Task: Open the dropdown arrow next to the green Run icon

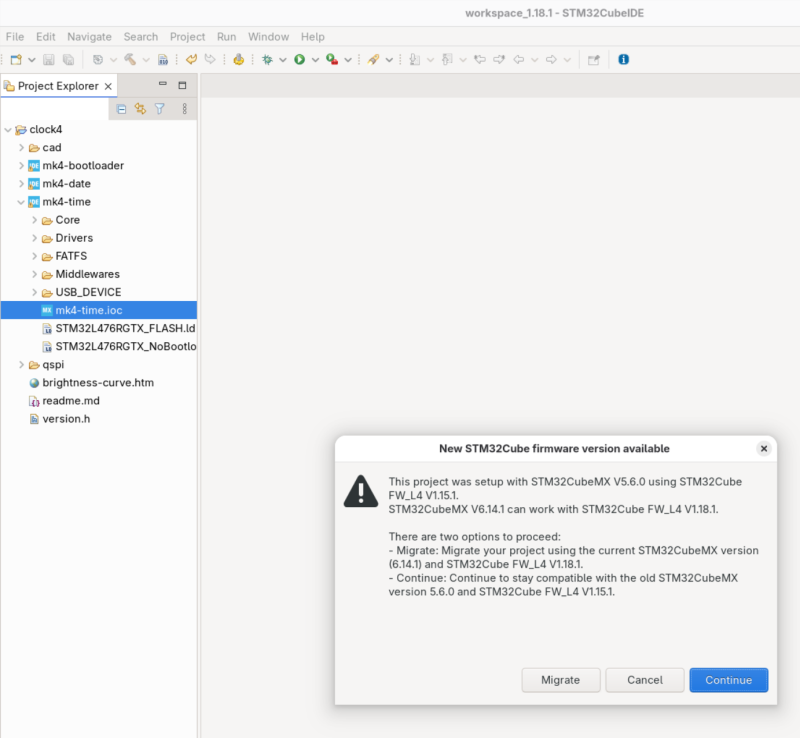Action: pos(315,60)
